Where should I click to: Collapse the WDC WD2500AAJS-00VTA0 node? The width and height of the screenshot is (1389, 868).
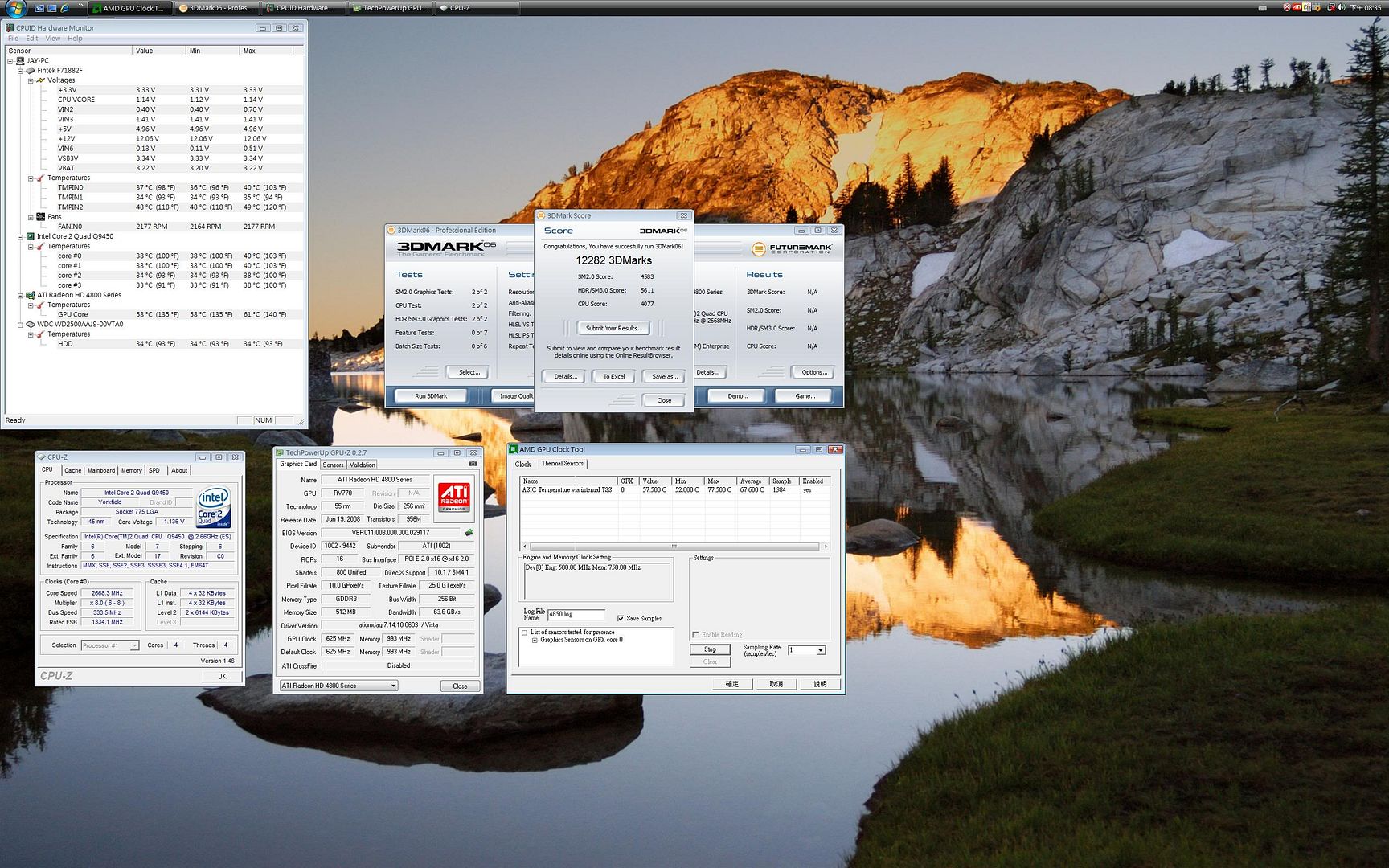tap(21, 324)
